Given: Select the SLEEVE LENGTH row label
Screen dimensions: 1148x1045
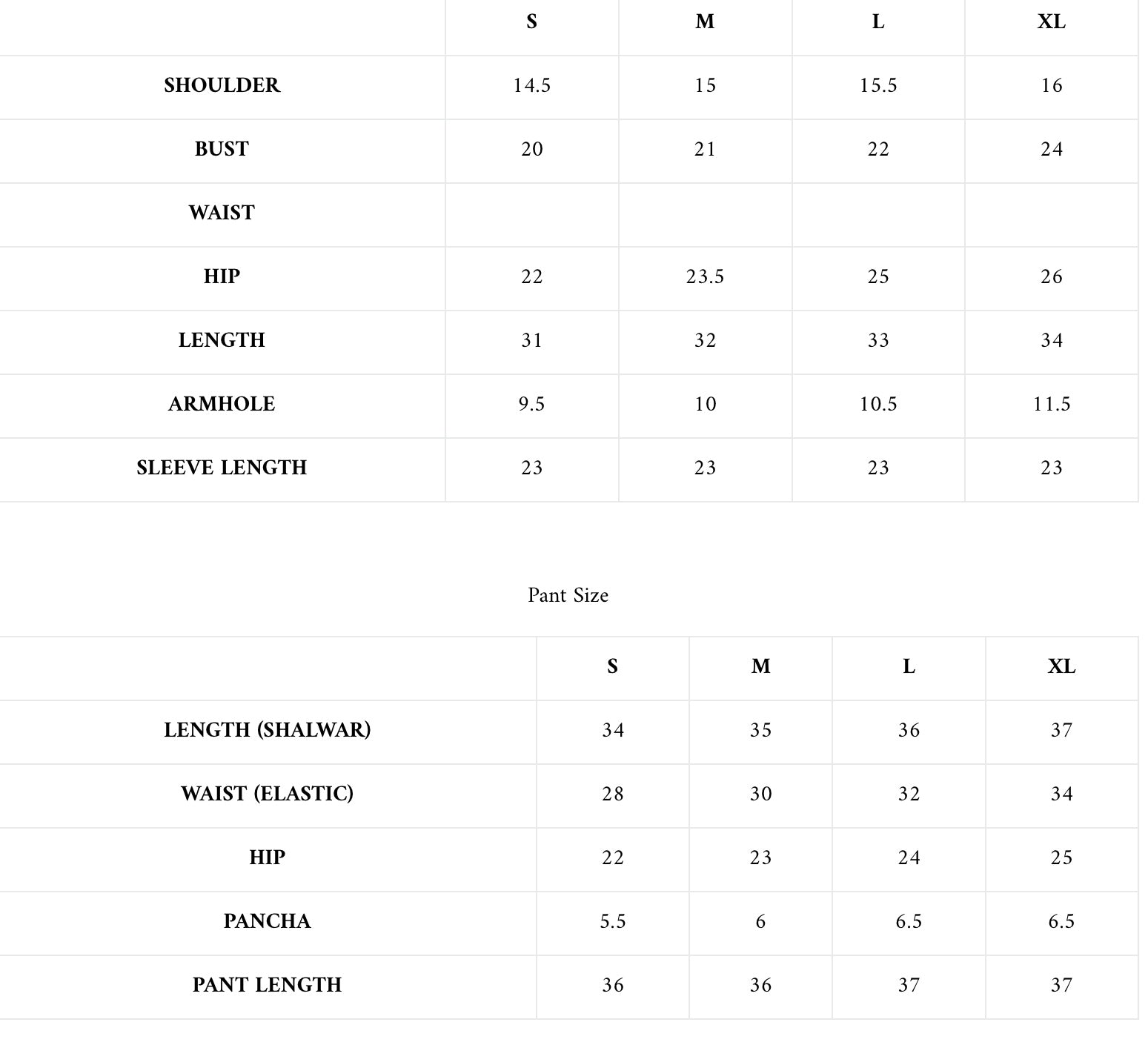Looking at the screenshot, I should tap(222, 468).
